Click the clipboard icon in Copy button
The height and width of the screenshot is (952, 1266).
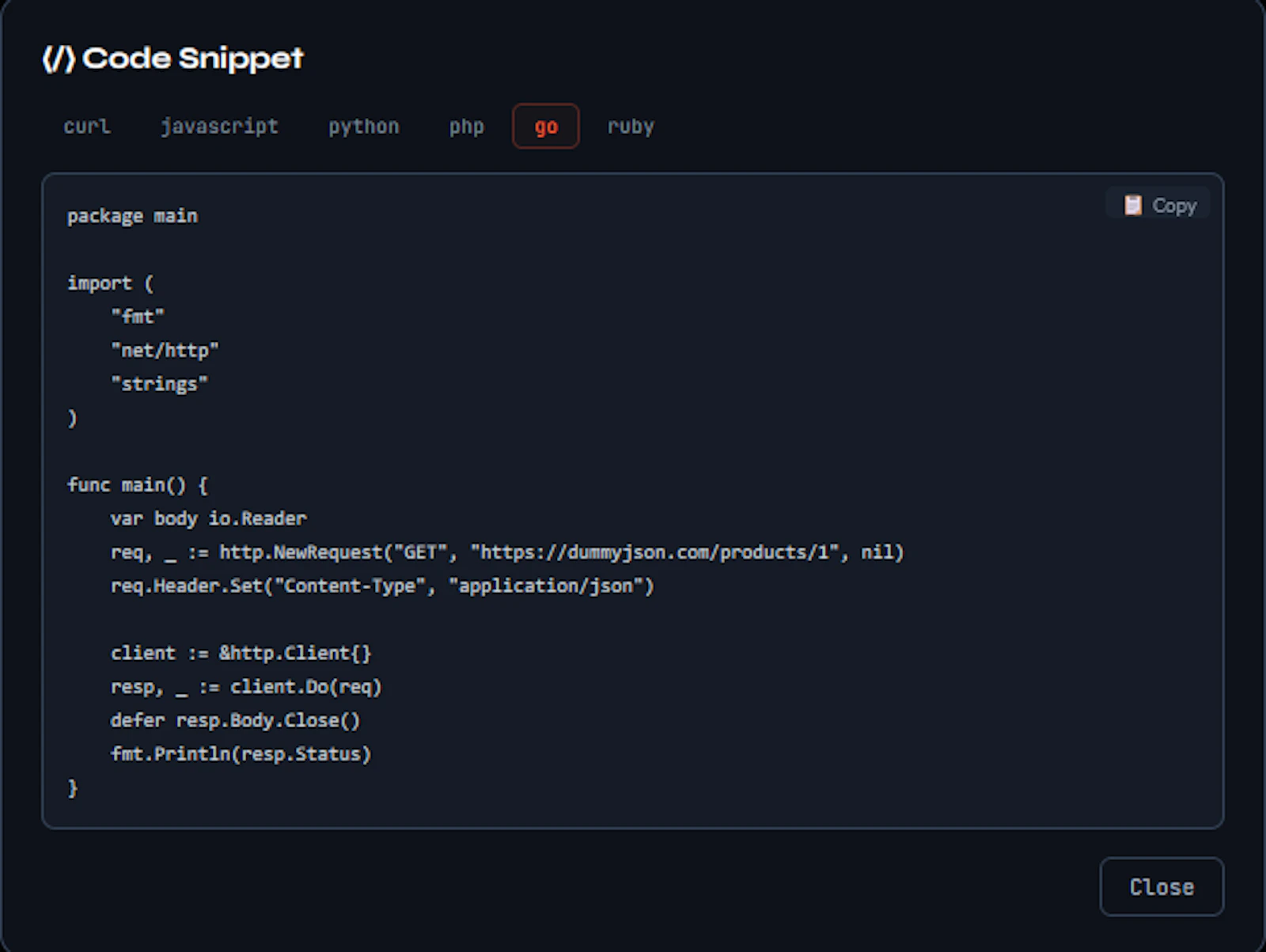[x=1133, y=206]
